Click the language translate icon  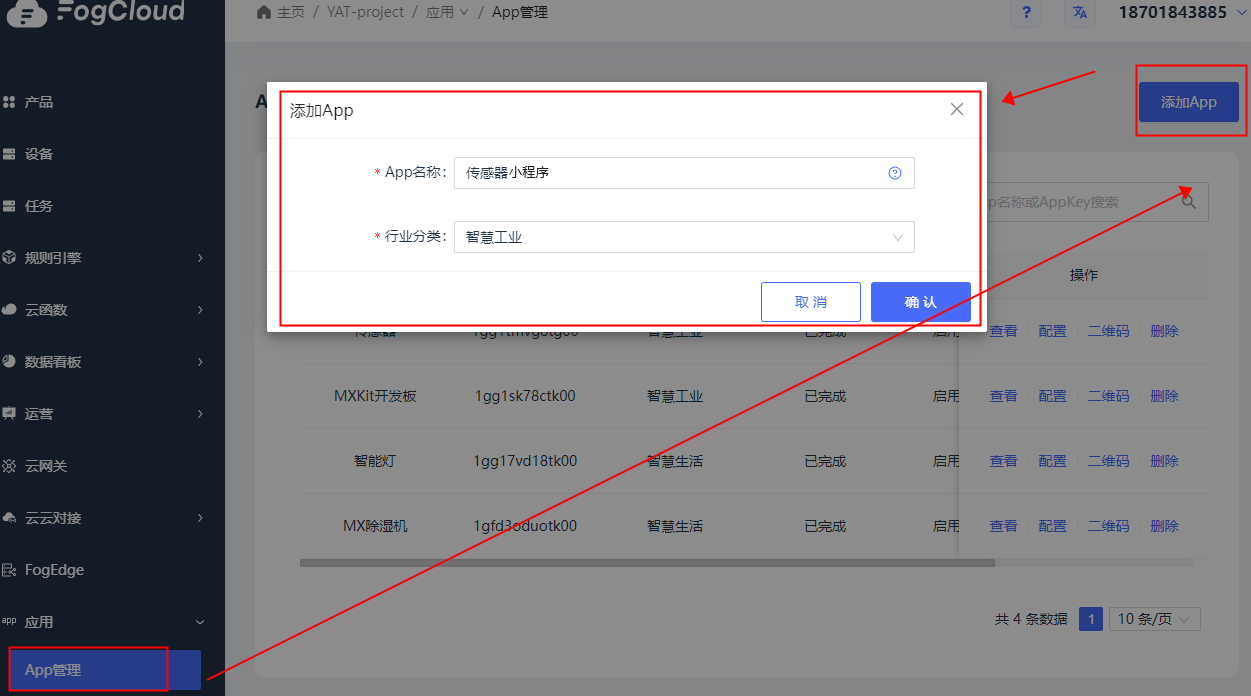(1079, 13)
